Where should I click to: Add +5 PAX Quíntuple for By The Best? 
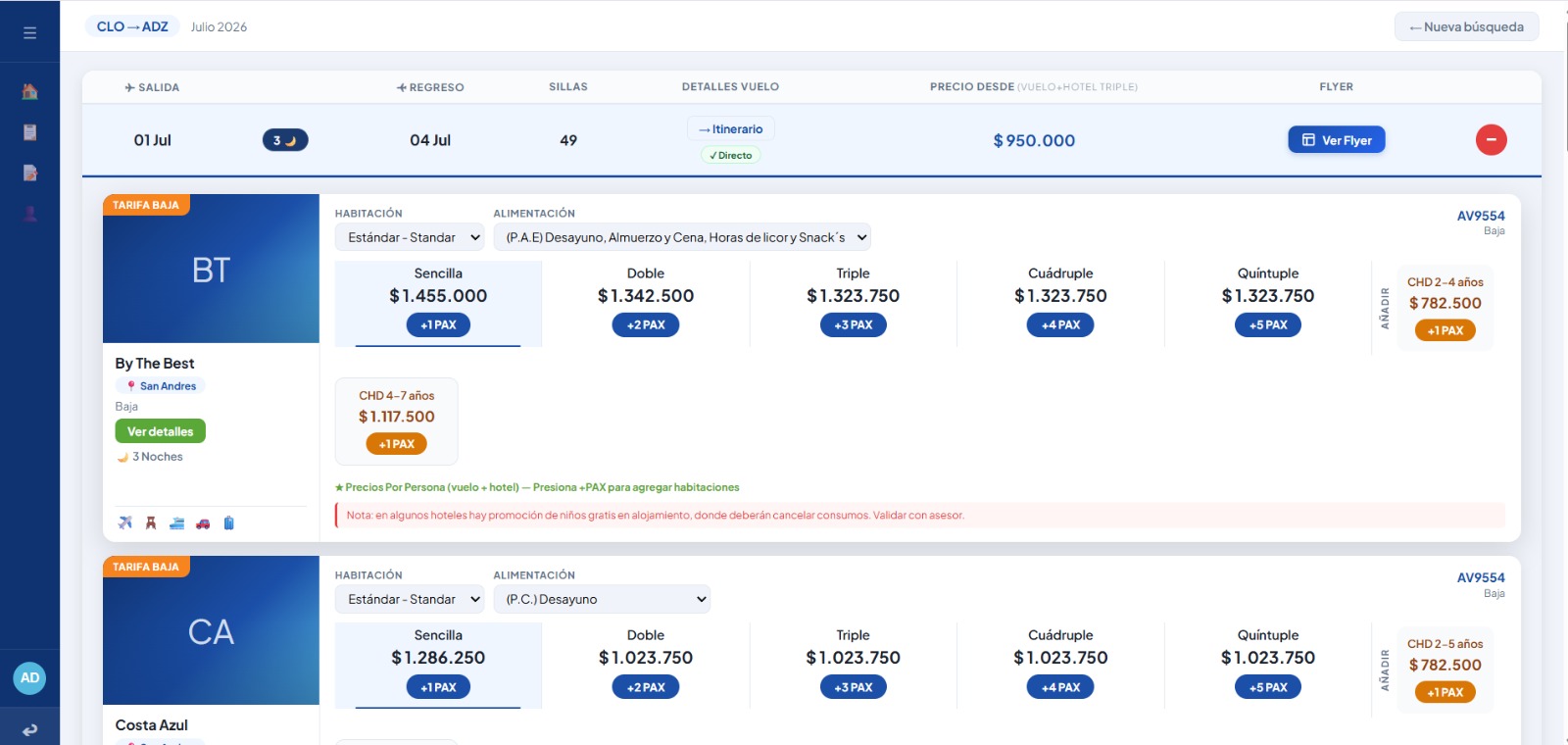pos(1268,325)
